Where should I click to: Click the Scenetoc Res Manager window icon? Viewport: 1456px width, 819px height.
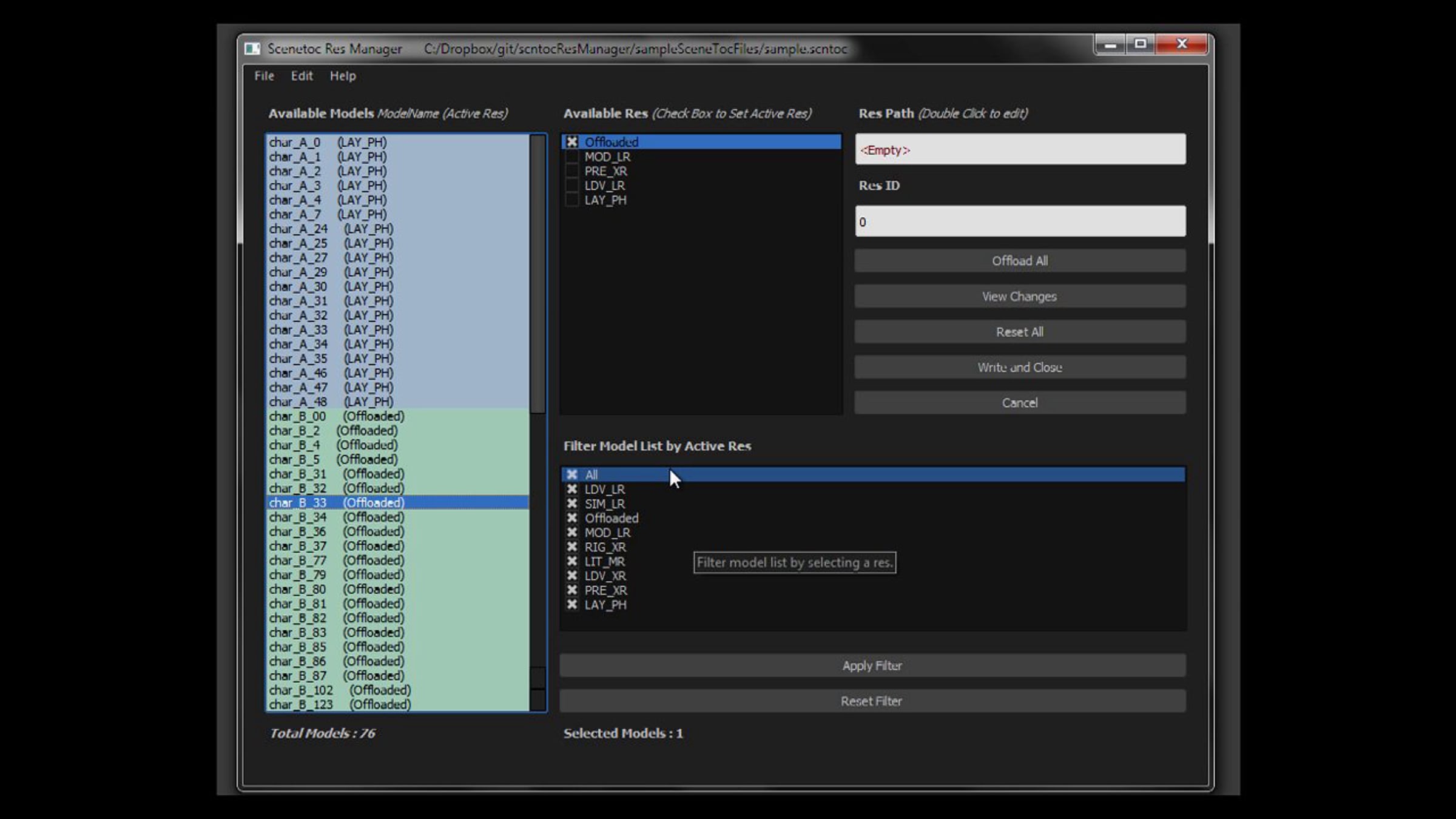[x=252, y=49]
